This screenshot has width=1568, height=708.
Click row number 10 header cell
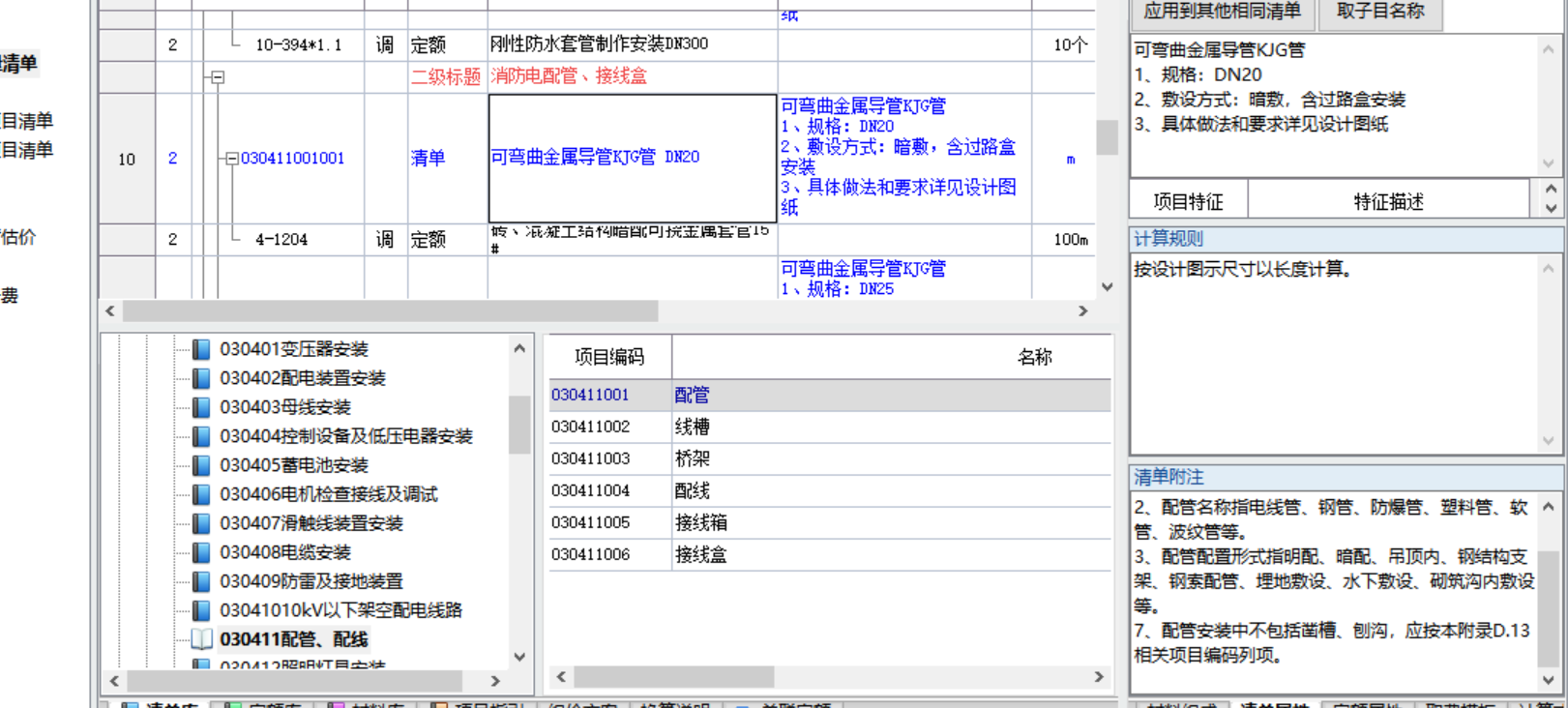click(127, 160)
